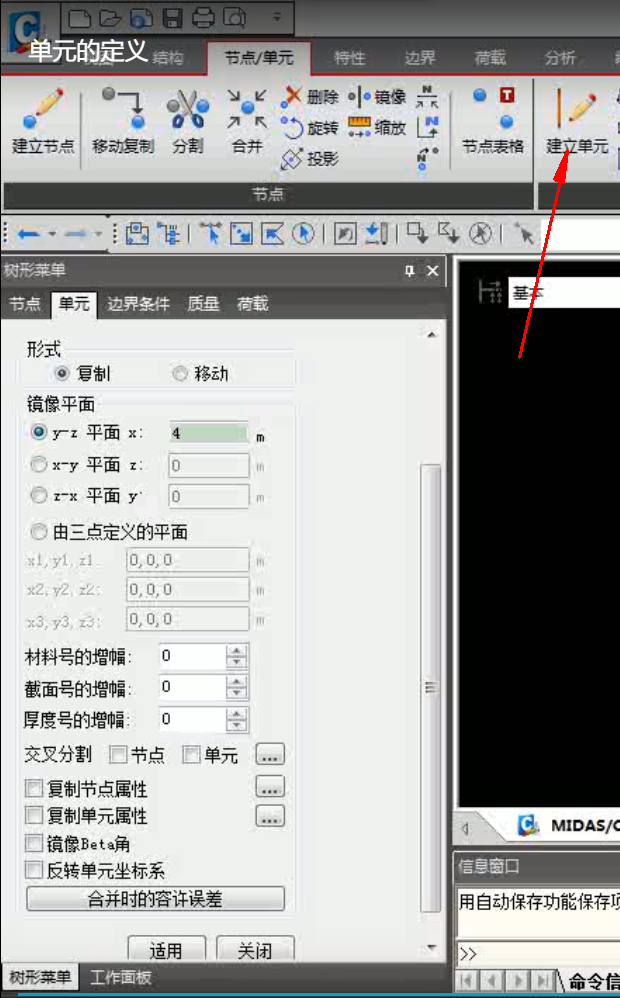The image size is (620, 998).
Task: Select the x-y 平面 radio option
Action: tap(39, 465)
